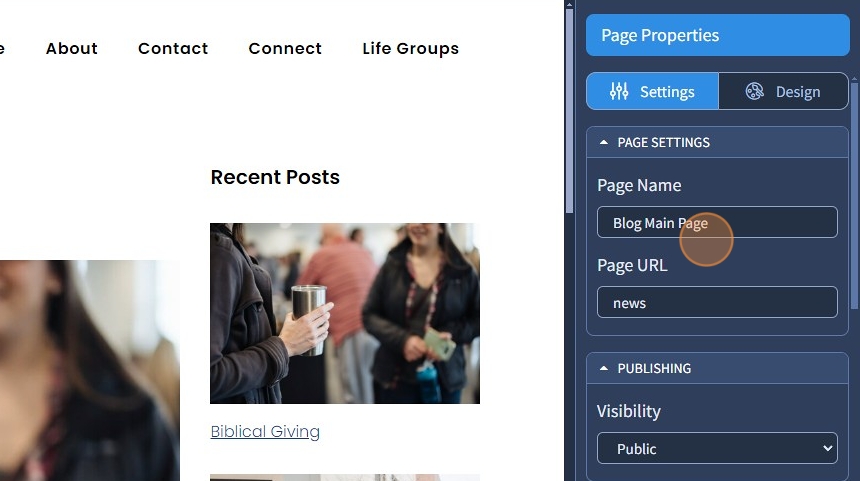Open the Contact navigation item

click(x=173, y=48)
